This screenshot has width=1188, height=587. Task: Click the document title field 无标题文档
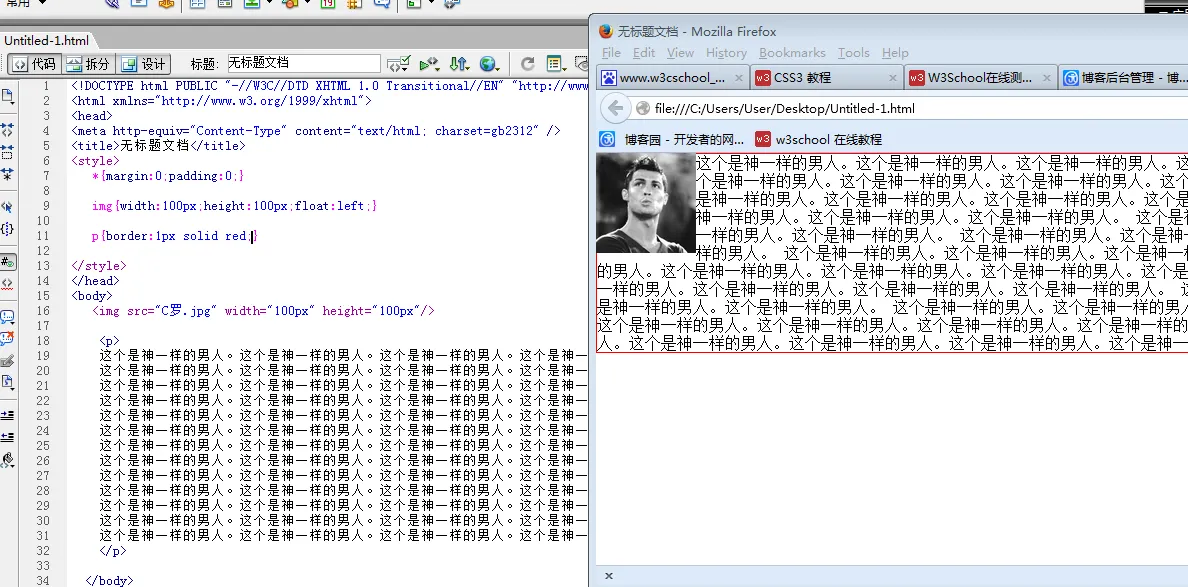pyautogui.click(x=303, y=64)
